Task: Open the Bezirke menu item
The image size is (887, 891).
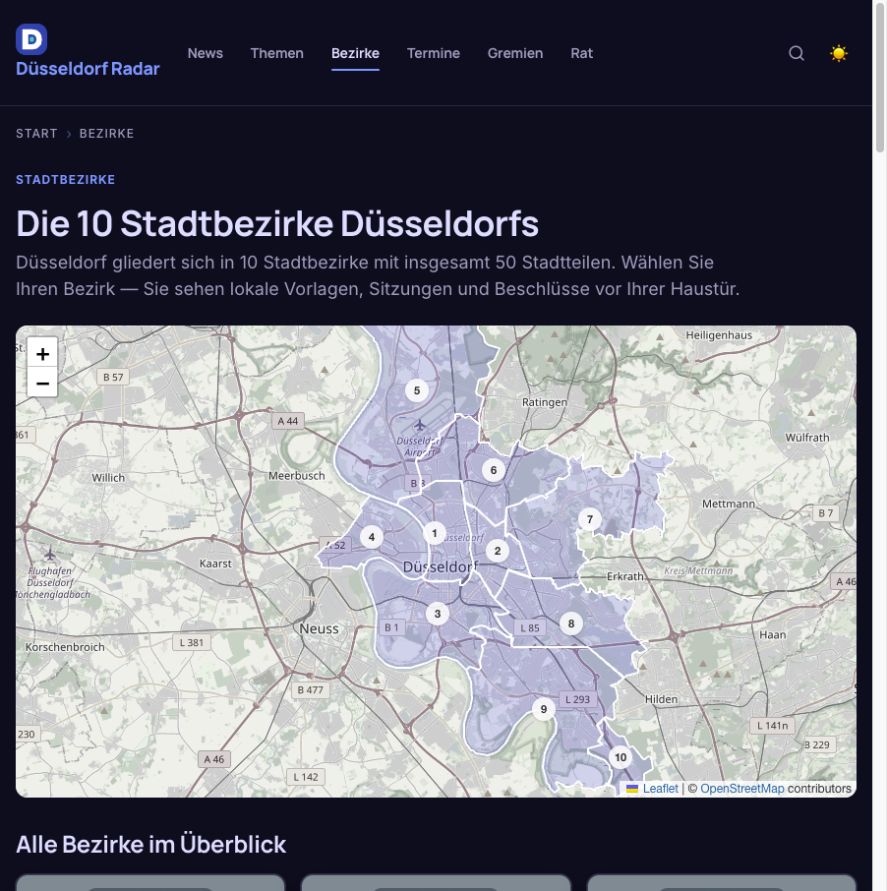Action: [x=355, y=53]
